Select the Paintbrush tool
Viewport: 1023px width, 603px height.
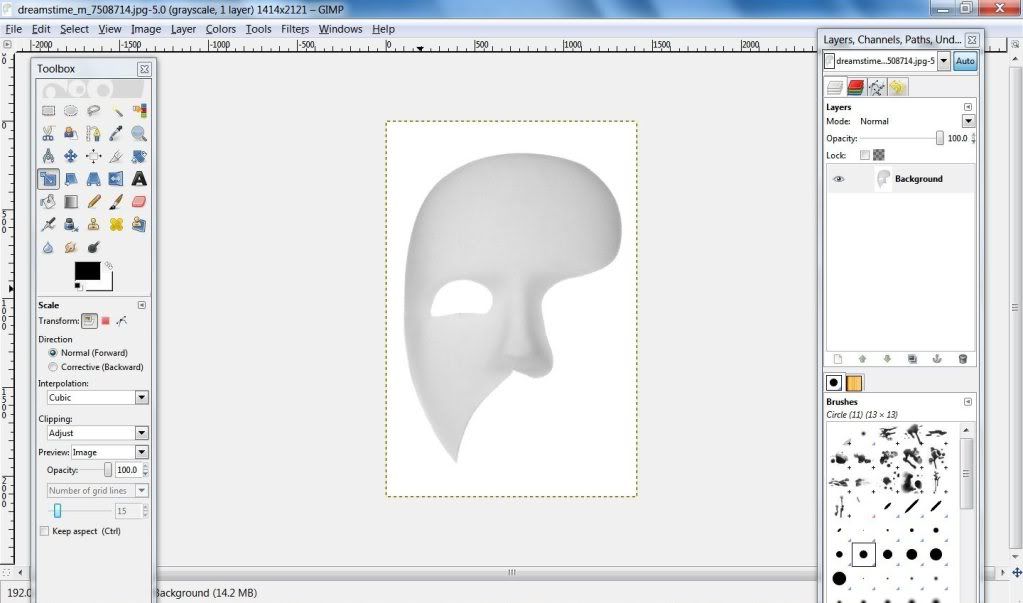(116, 202)
